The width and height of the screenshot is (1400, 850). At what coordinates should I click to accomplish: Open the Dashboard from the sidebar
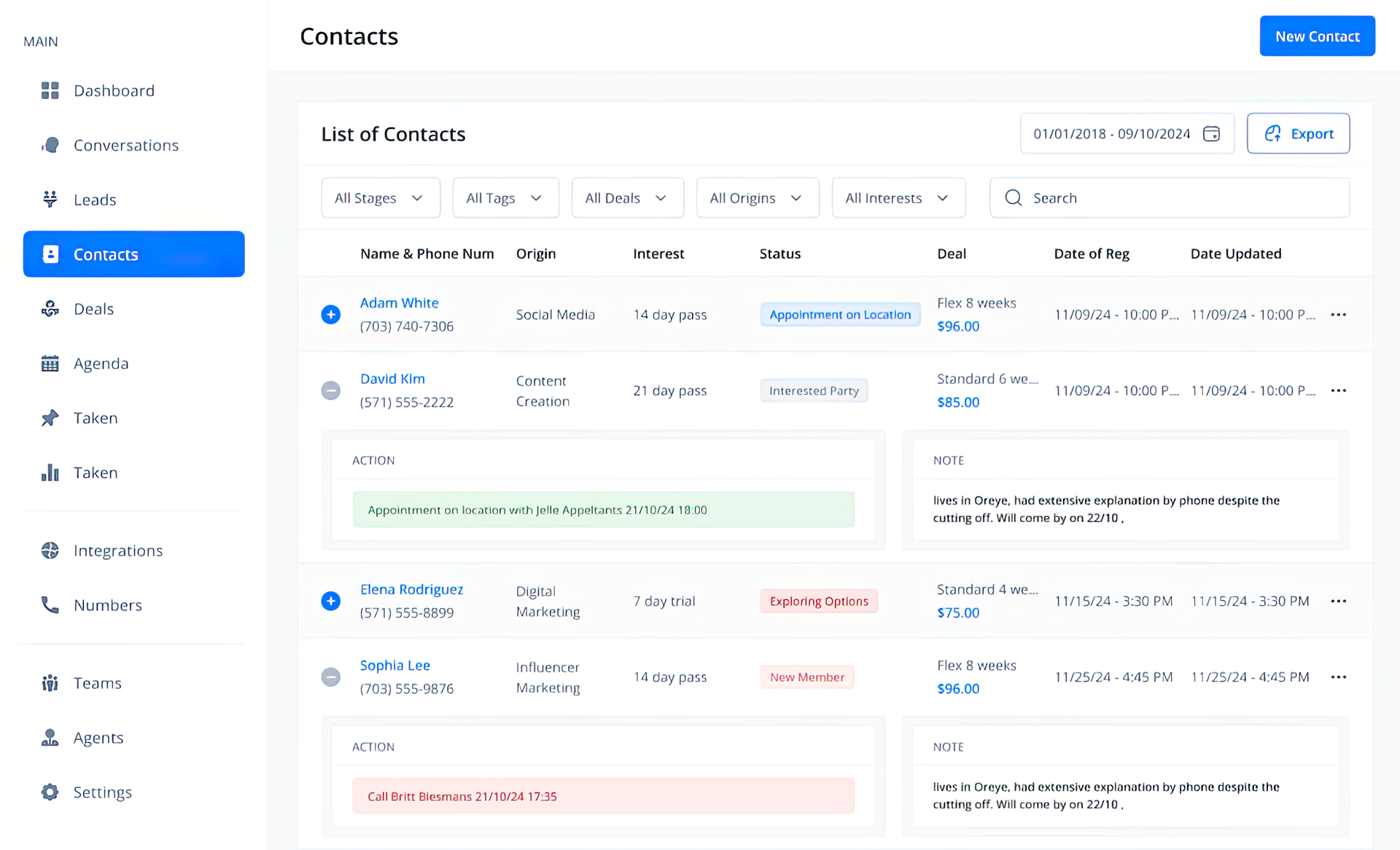coord(114,90)
